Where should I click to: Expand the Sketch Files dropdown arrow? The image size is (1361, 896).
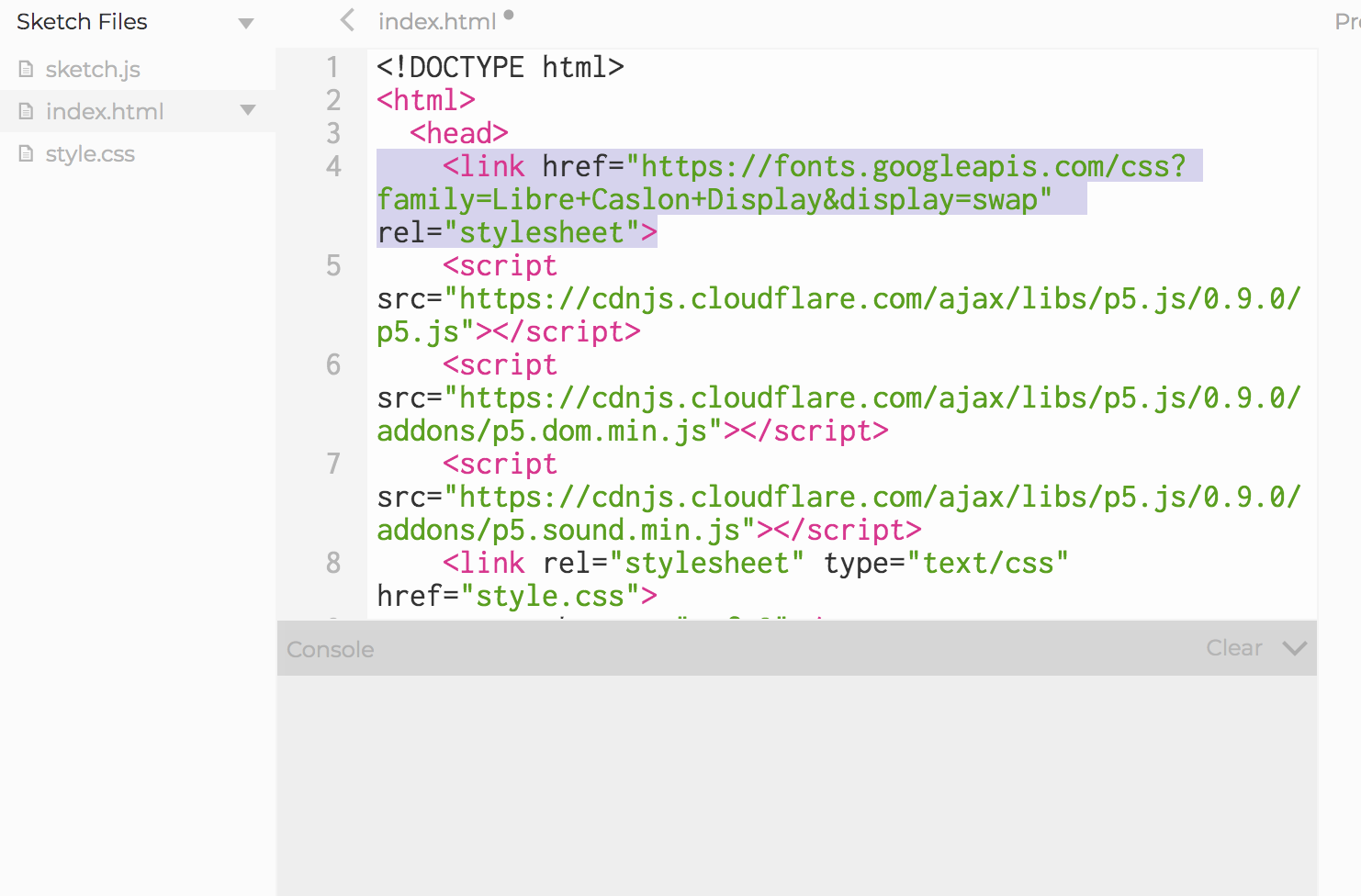coord(246,23)
